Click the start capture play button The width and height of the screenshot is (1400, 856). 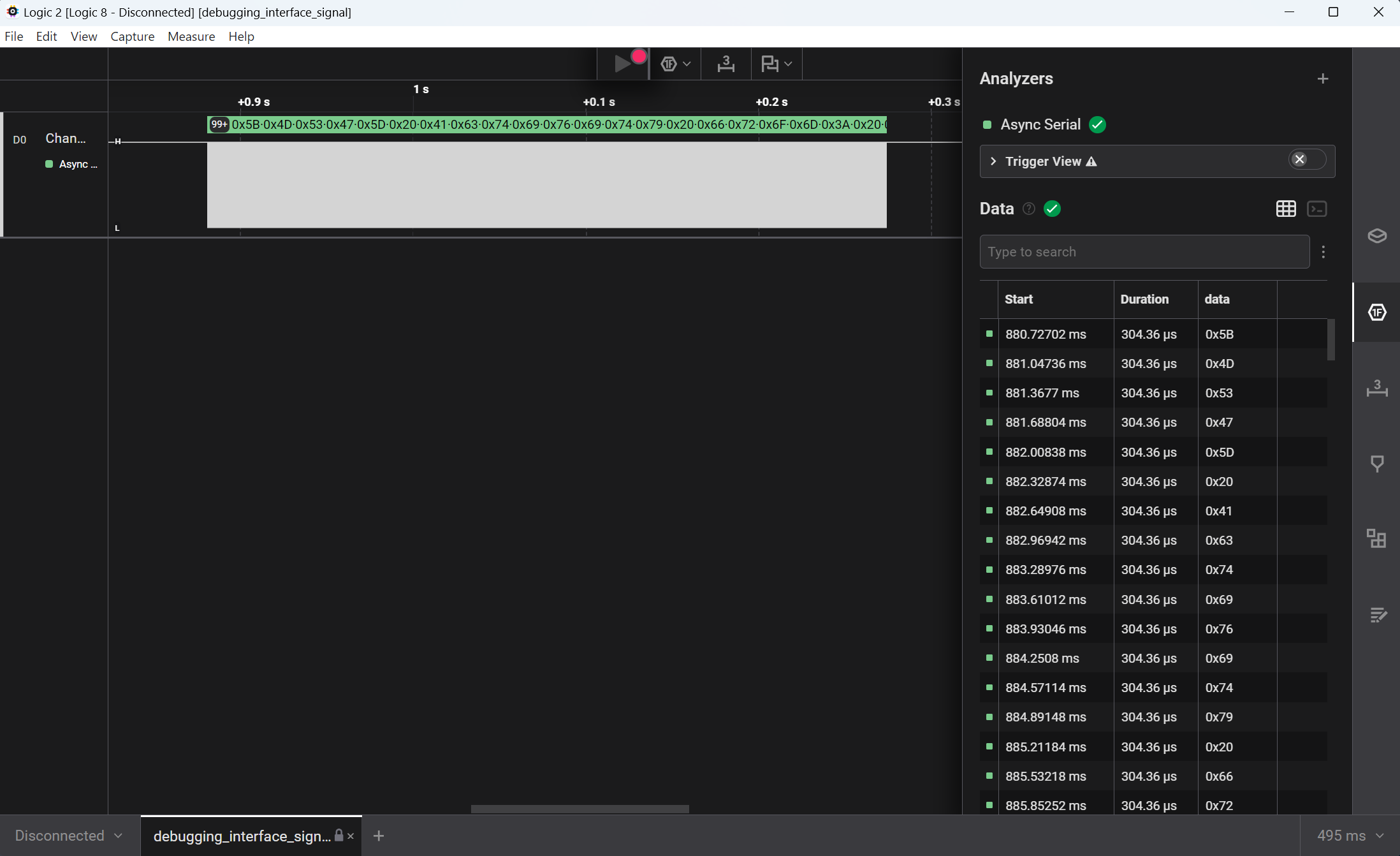click(x=622, y=64)
